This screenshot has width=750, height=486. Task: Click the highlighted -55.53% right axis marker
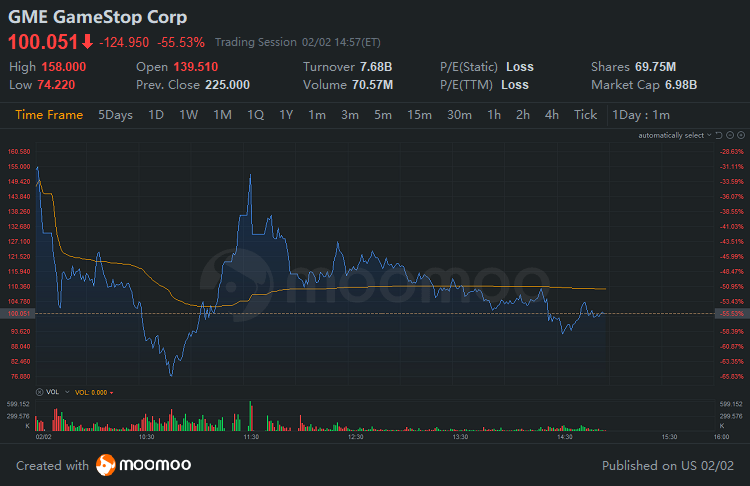coord(732,314)
